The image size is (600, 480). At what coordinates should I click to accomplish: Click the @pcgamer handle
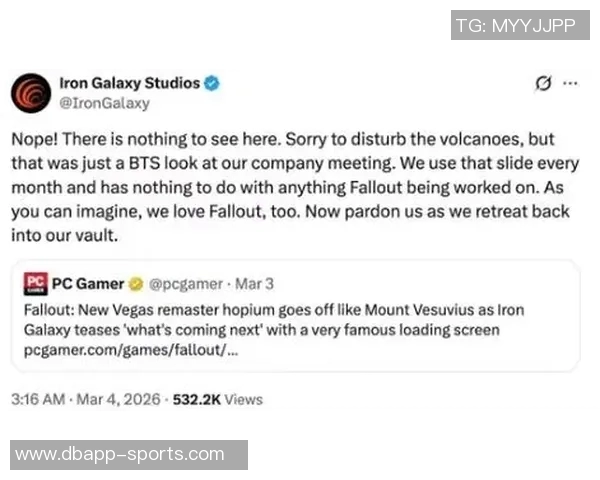click(185, 284)
